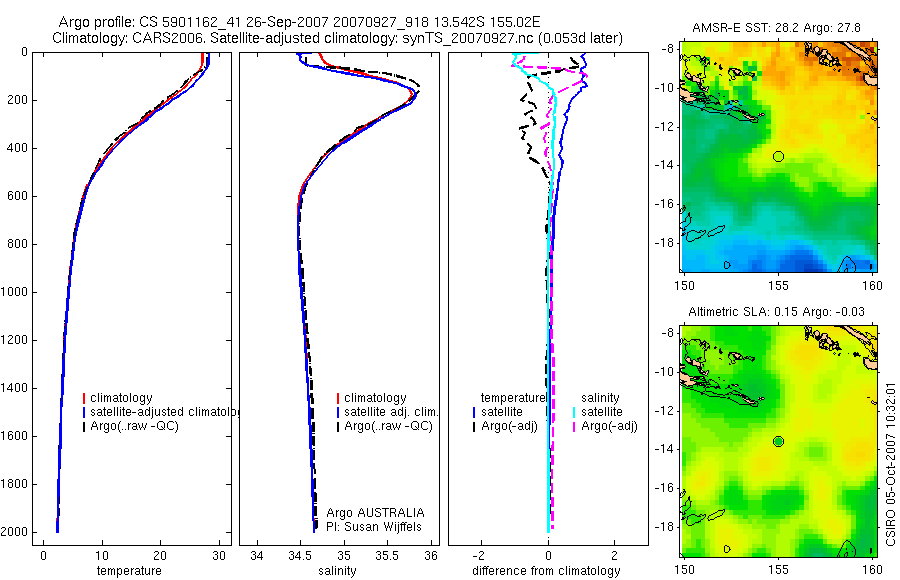Image resolution: width=900 pixels, height=580 pixels.
Task: Click 'Argo(-adj)' under the temperature legend column
Action: 509,426
